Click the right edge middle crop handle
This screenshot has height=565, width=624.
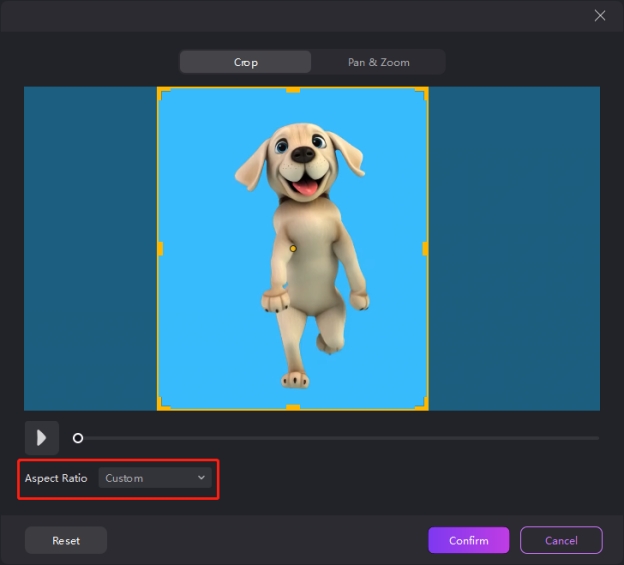pyautogui.click(x=427, y=248)
